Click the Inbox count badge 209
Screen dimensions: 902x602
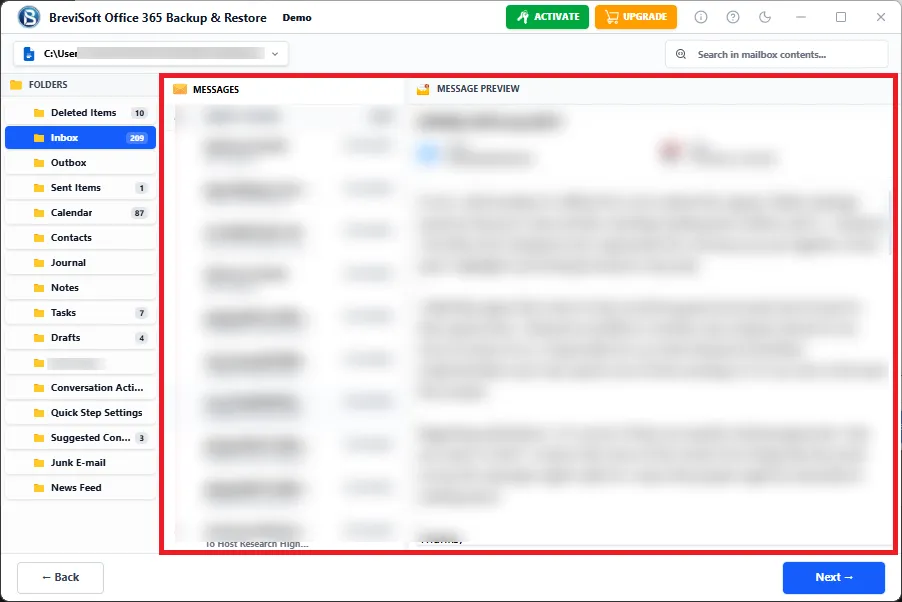(x=137, y=138)
